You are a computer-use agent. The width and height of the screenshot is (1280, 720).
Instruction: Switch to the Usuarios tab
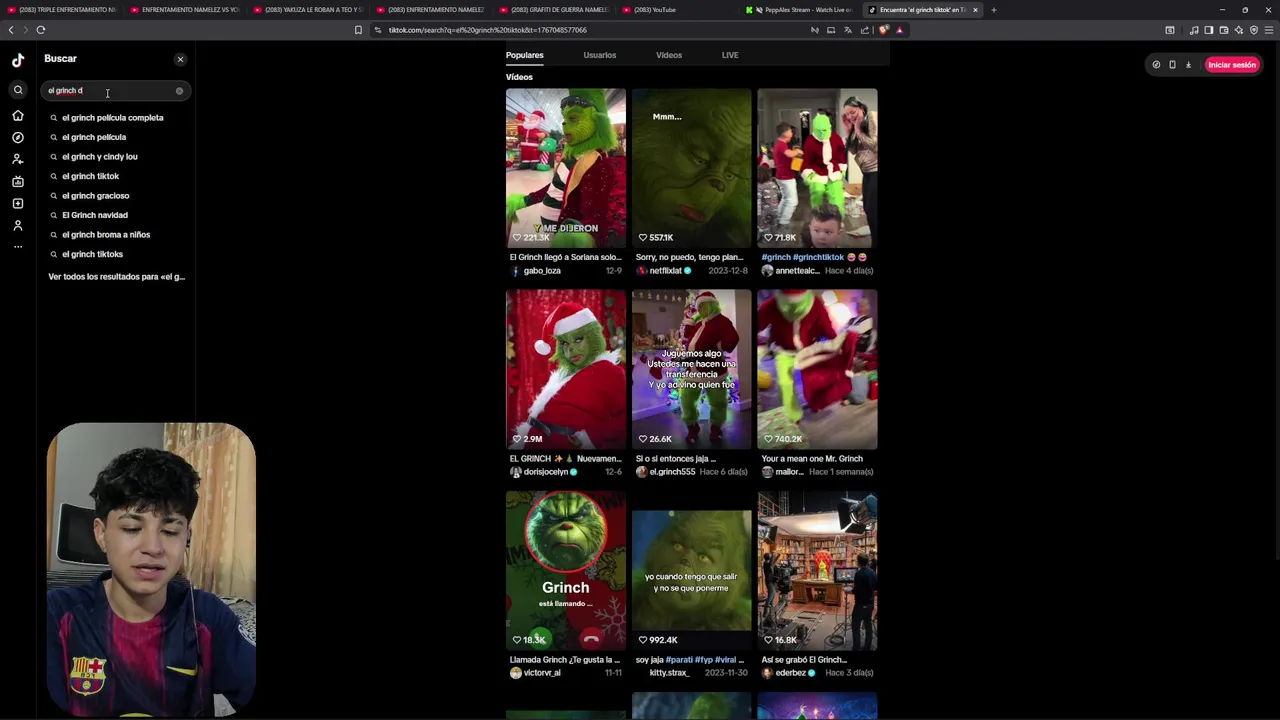pyautogui.click(x=600, y=55)
